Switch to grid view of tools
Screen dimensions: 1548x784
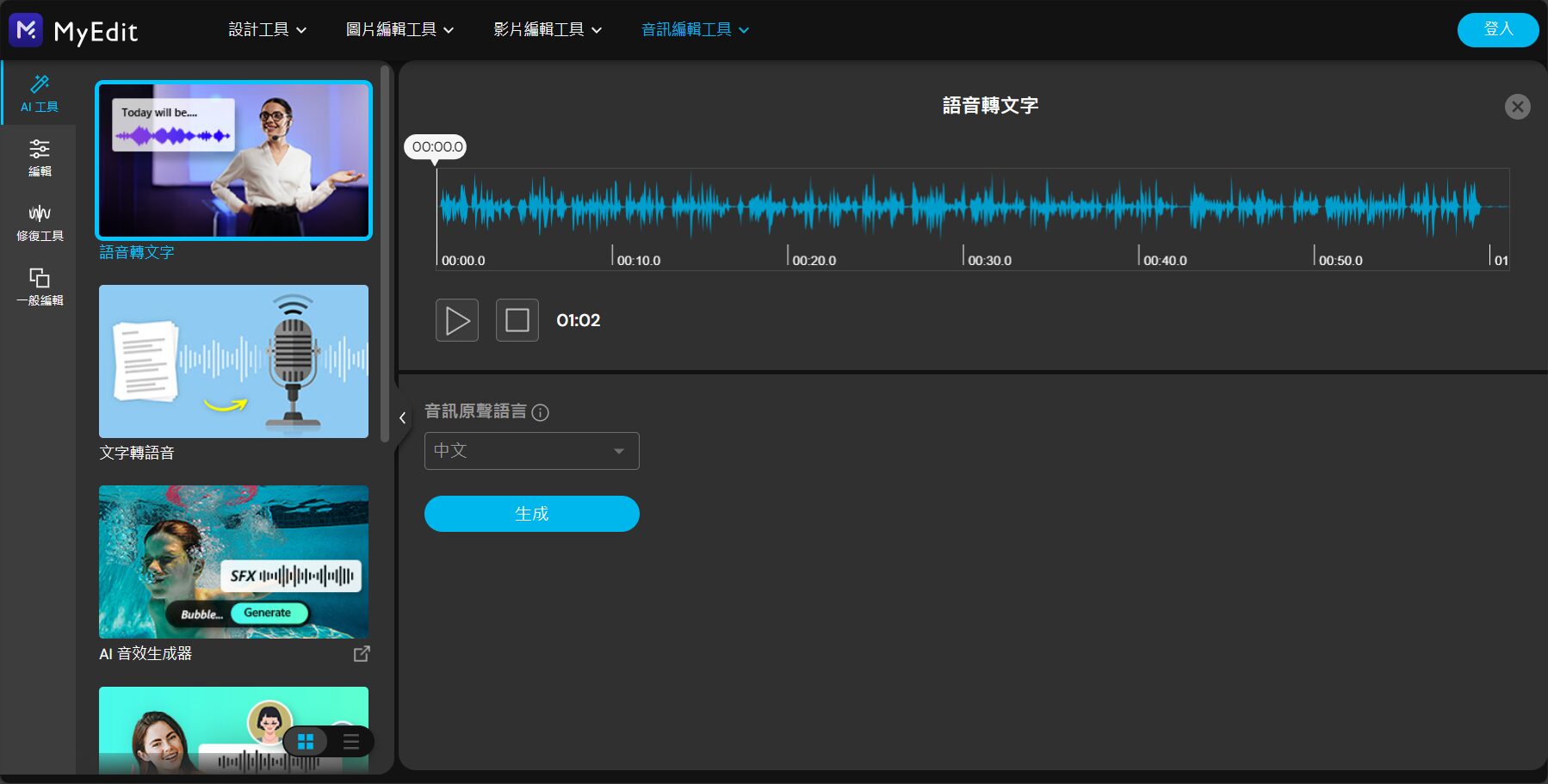point(306,741)
